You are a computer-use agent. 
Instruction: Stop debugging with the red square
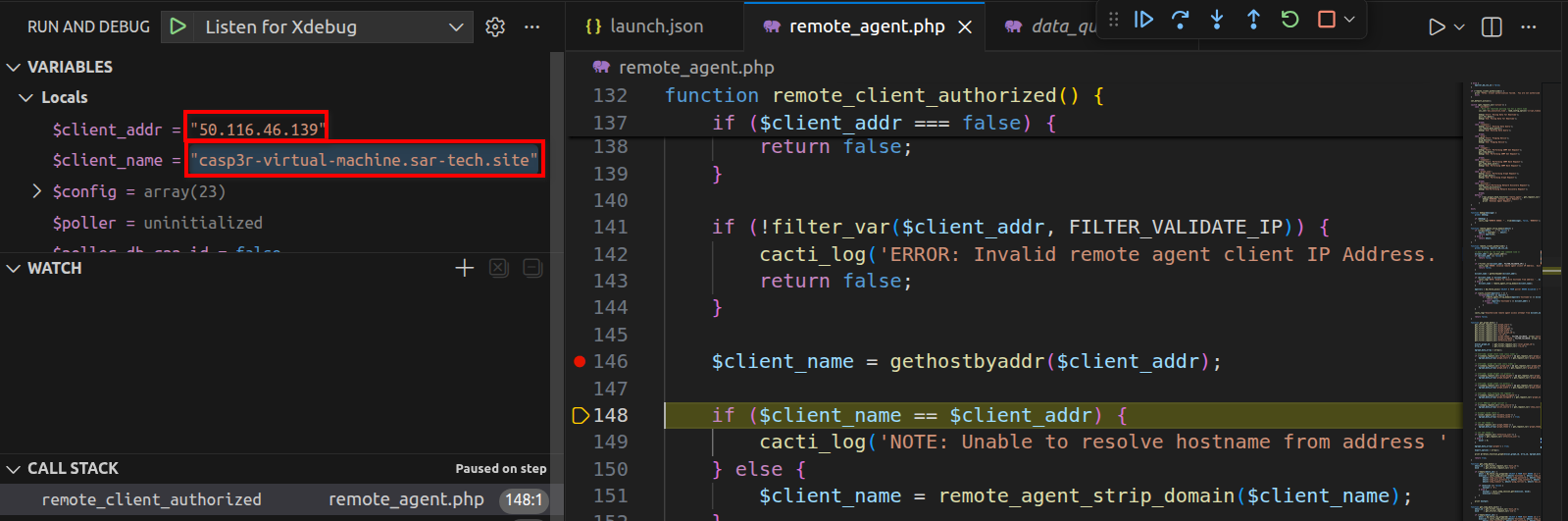point(1326,20)
